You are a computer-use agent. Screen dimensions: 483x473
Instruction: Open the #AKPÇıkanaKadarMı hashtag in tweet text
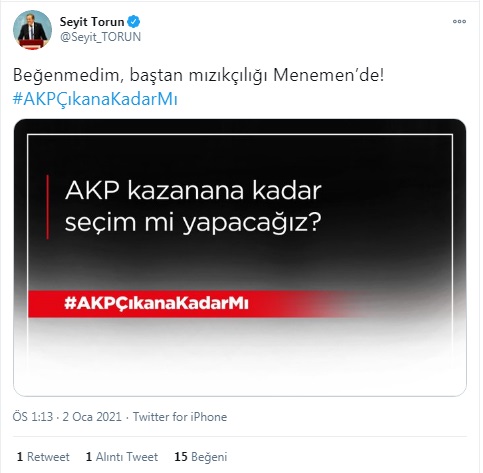95,99
